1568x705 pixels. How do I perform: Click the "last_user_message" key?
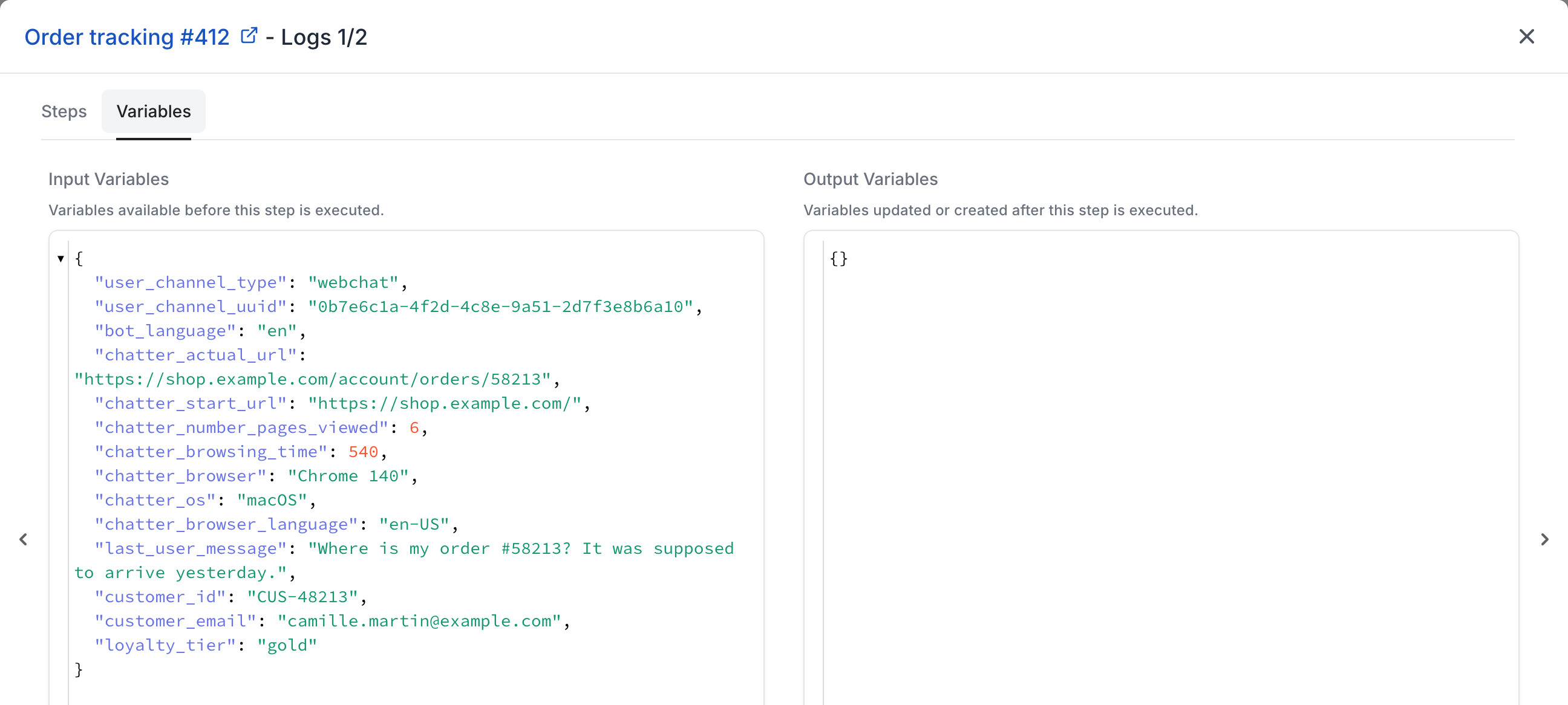(191, 548)
